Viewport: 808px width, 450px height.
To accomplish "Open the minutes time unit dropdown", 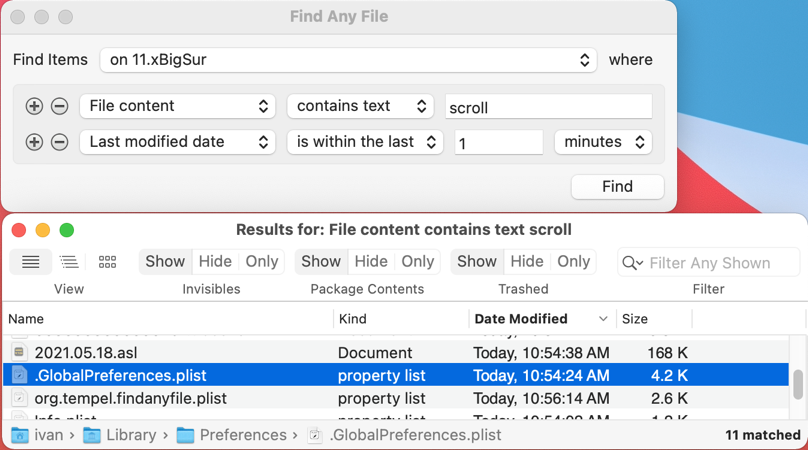I will 603,142.
